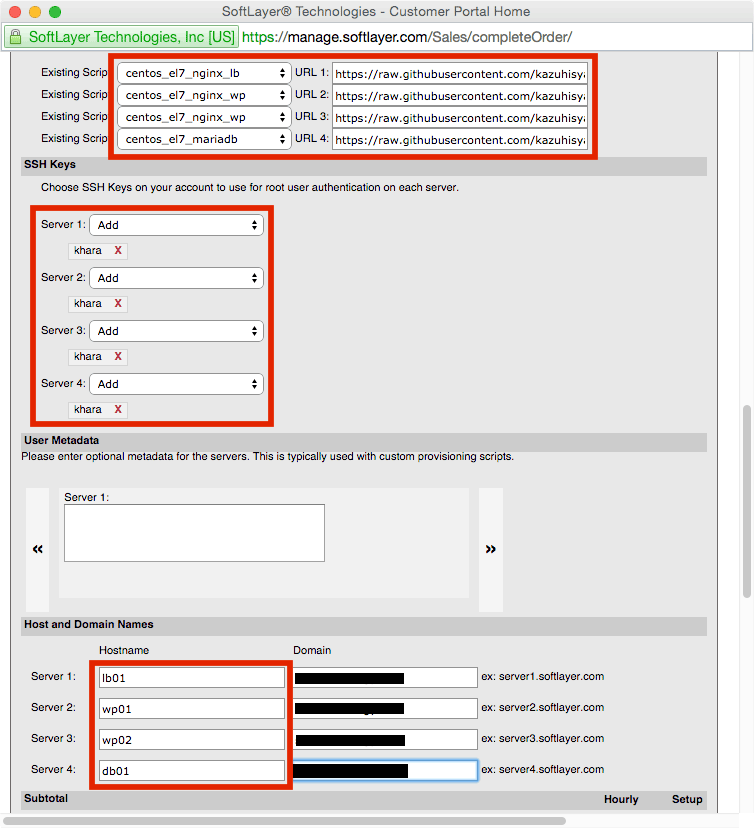
Task: Open centos_el7_mariadb script dropdown
Action: click(x=204, y=139)
